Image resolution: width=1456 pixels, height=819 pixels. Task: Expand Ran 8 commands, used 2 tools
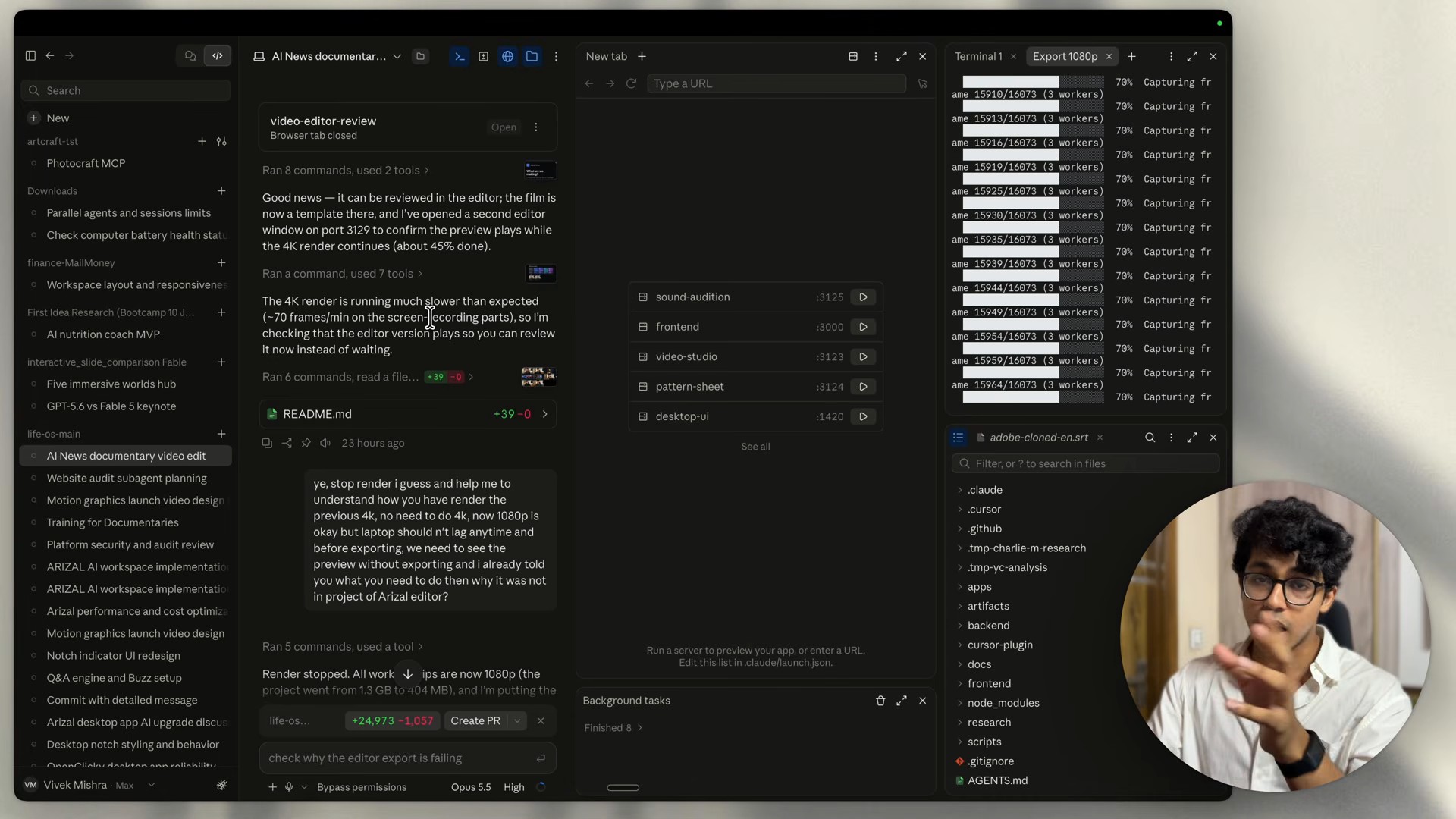[346, 170]
